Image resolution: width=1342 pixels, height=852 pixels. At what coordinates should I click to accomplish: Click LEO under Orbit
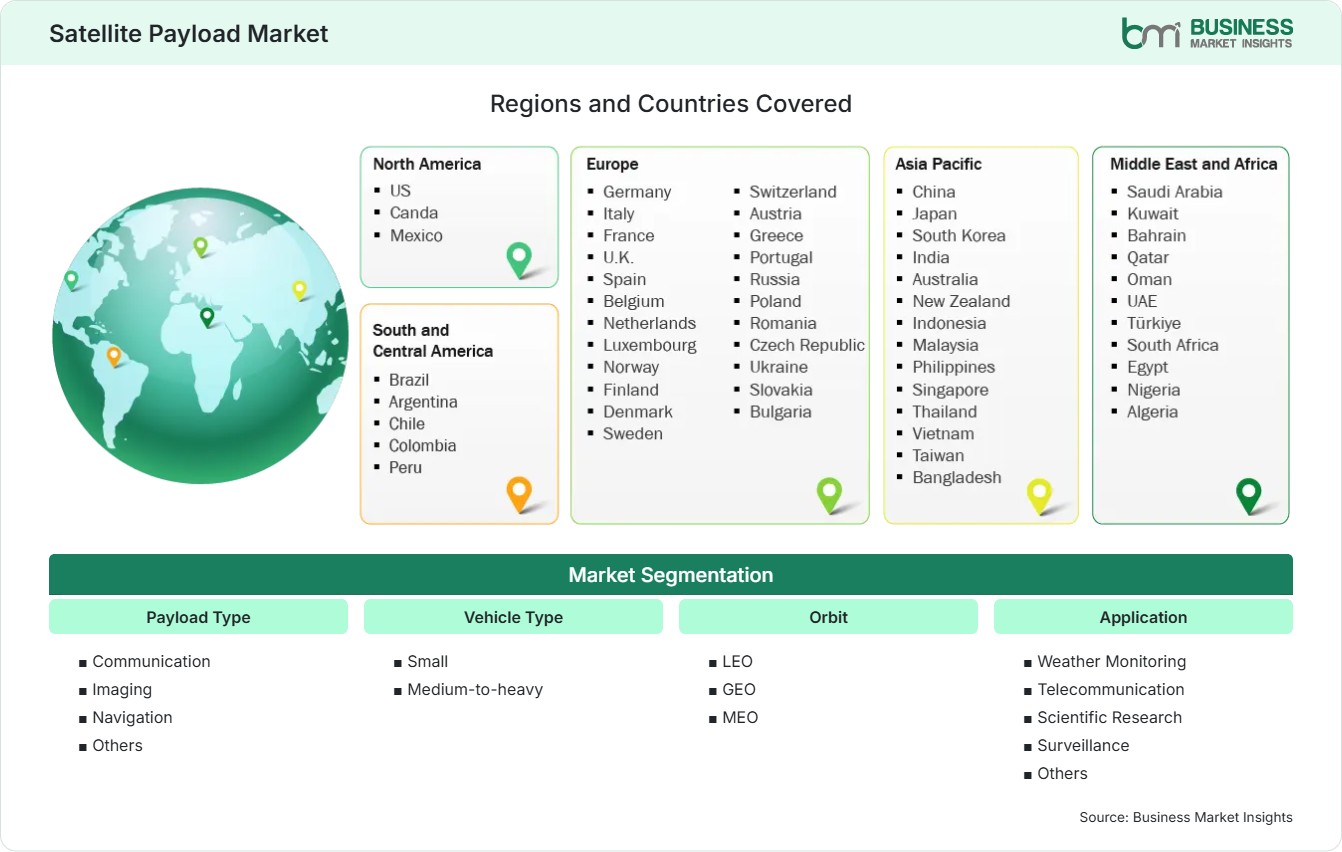tap(737, 661)
